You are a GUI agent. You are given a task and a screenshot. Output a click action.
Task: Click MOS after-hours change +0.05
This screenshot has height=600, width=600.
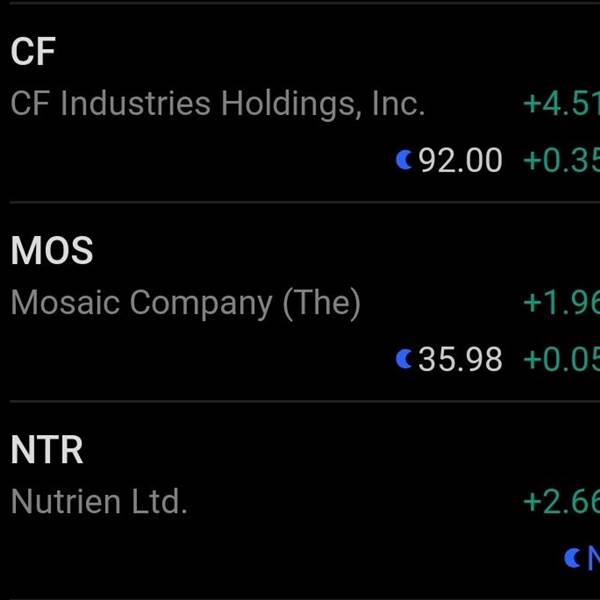point(561,359)
